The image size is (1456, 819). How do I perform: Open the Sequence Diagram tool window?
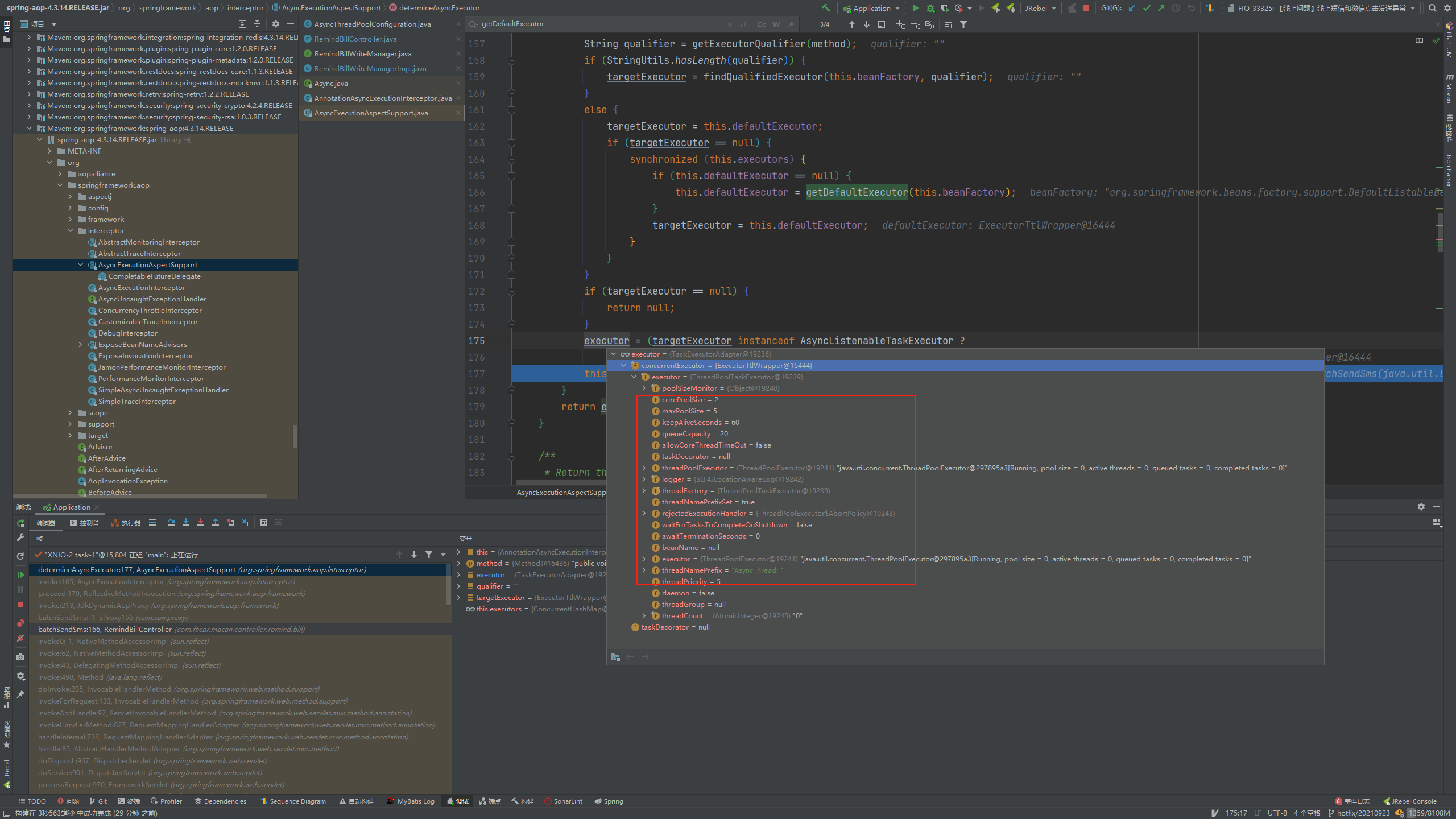(x=293, y=801)
